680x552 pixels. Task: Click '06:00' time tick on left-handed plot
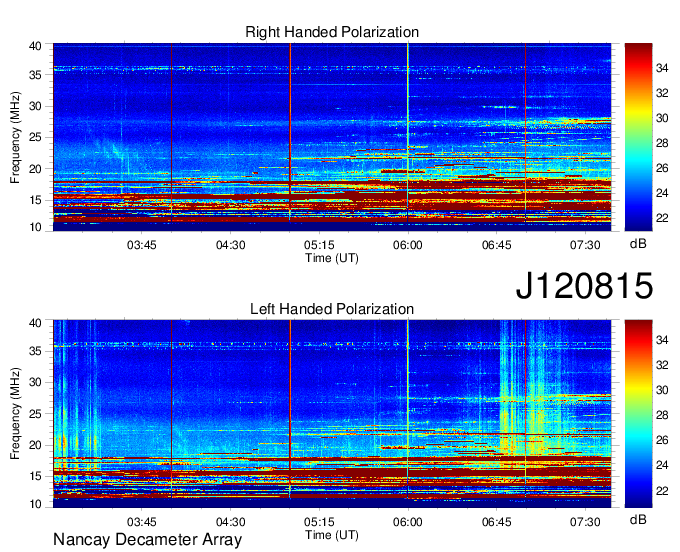408,522
